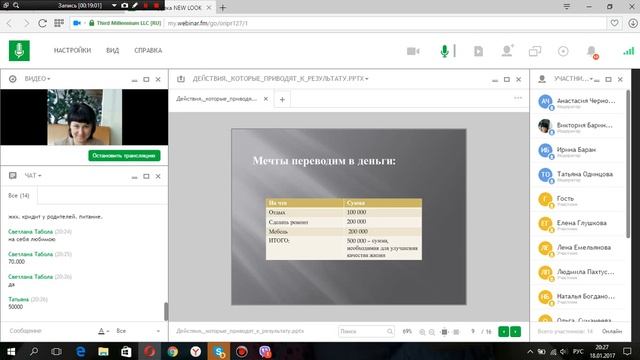This screenshot has height=360, width=640.
Task: Select the Все (14) chat tab
Action: click(x=19, y=196)
